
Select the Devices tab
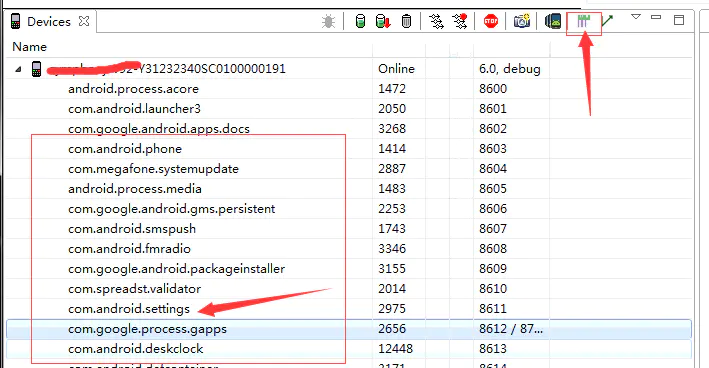49,22
